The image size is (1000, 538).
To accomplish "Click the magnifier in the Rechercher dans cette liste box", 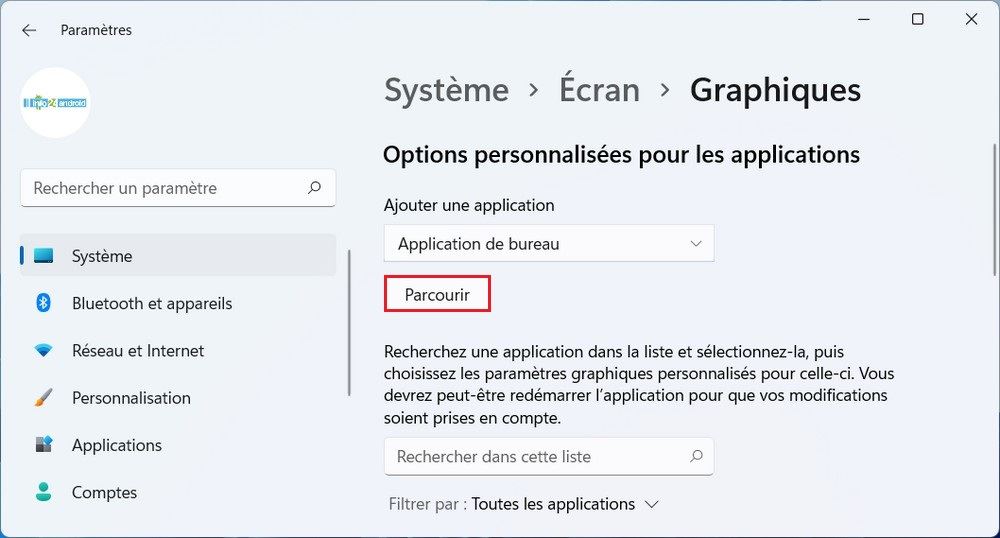I will pos(696,456).
